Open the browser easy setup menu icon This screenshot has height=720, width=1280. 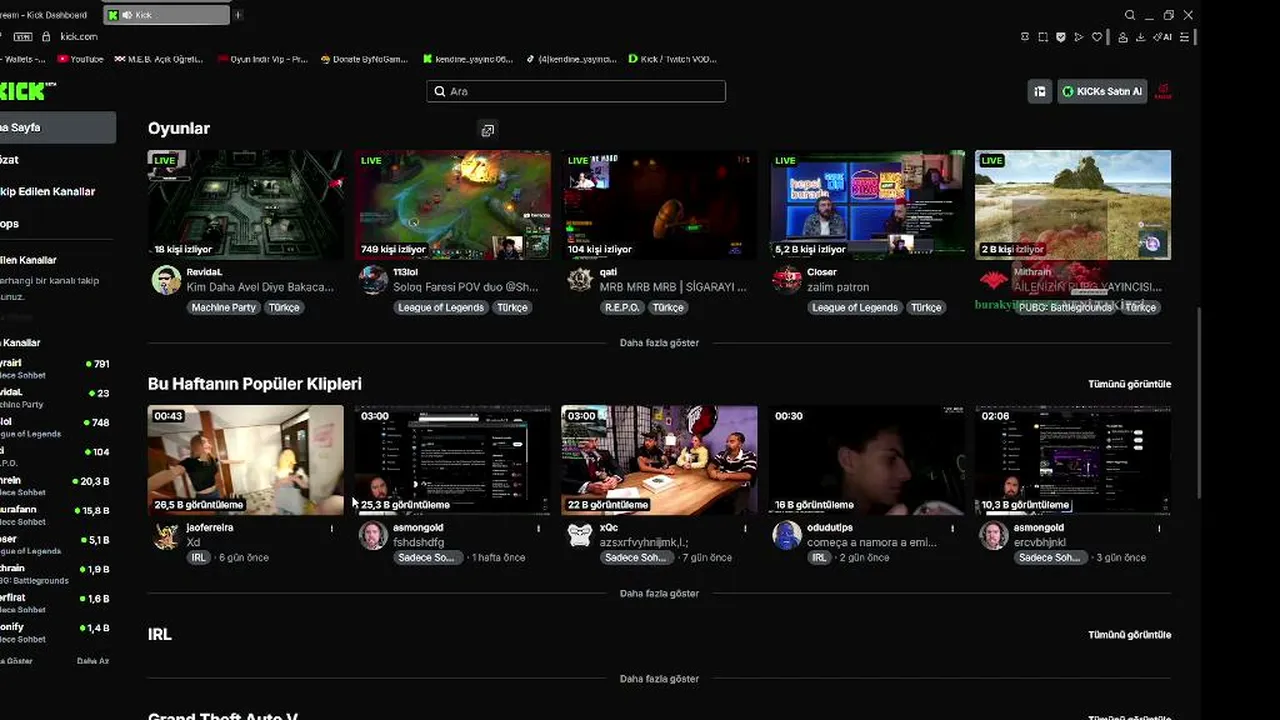pos(1185,37)
